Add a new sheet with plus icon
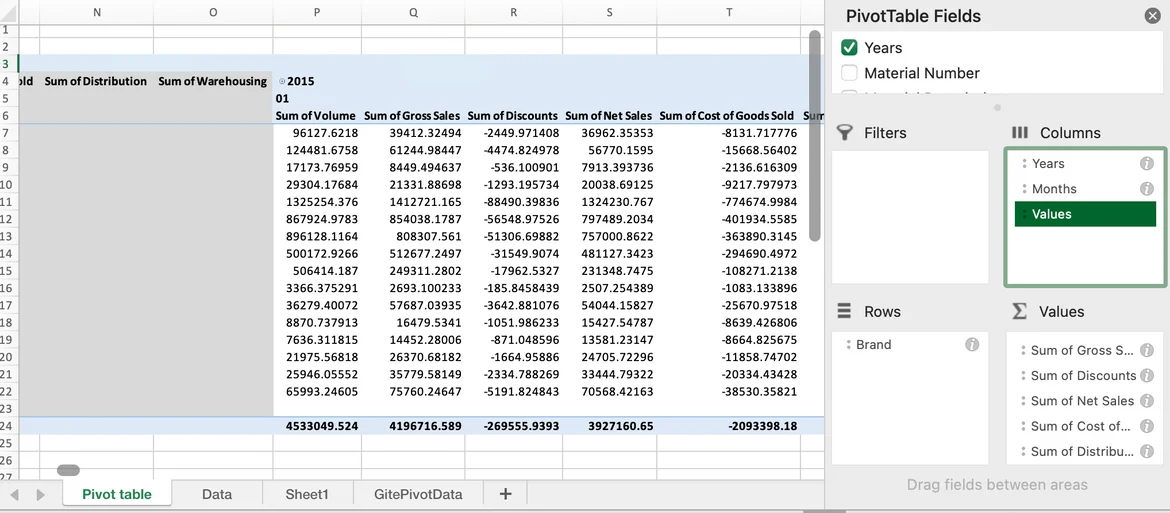Screen dimensions: 1170x513 pos(505,494)
